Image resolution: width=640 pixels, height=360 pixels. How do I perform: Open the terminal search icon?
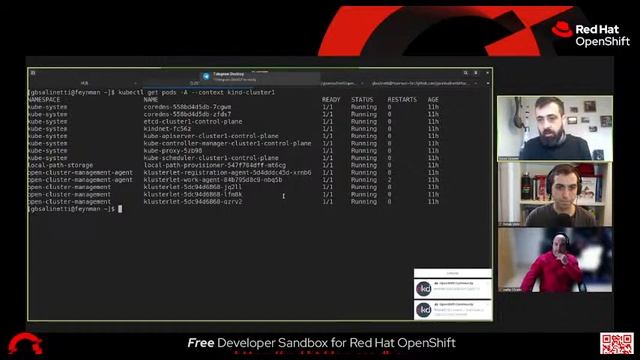pos(465,73)
